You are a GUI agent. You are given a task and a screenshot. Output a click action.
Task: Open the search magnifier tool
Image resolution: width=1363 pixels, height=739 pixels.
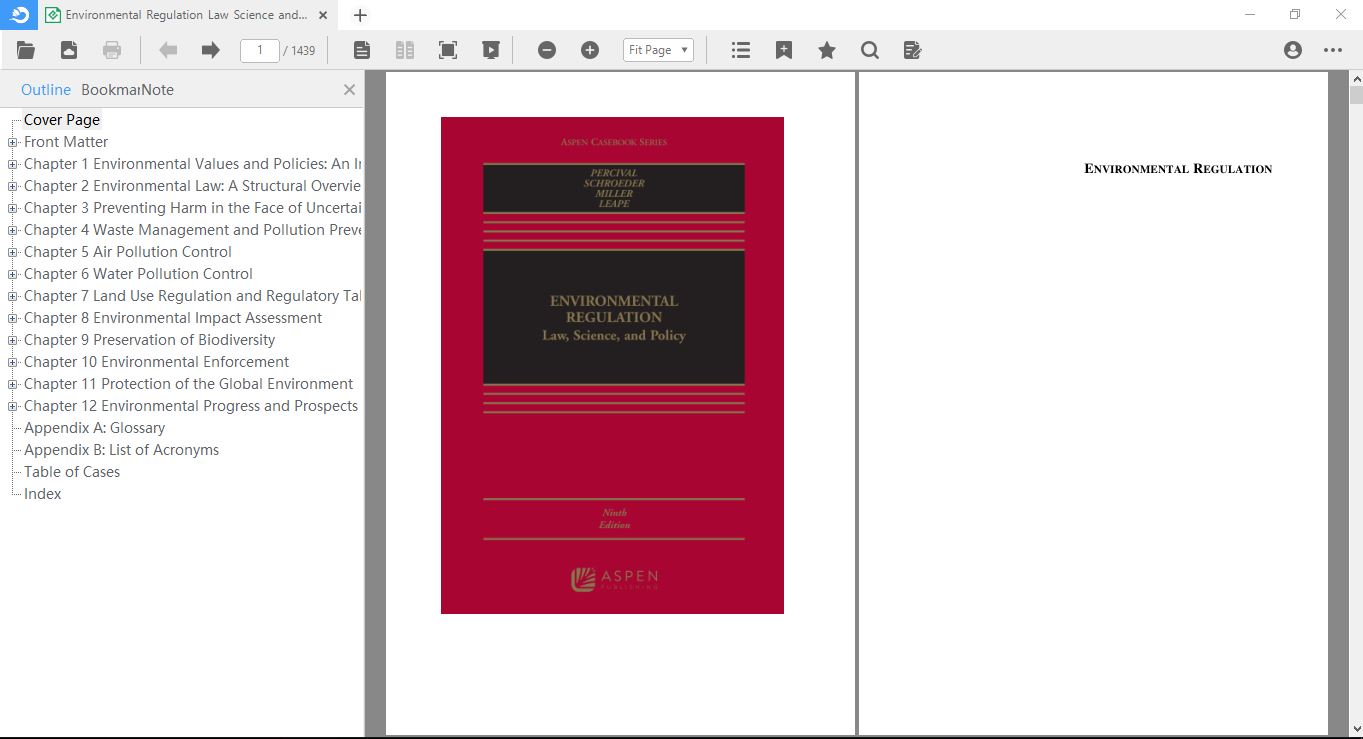click(870, 50)
